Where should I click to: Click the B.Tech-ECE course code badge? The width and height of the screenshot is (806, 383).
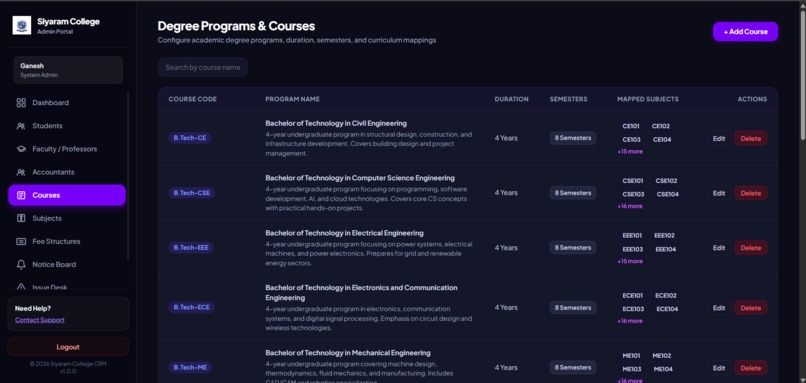[191, 307]
